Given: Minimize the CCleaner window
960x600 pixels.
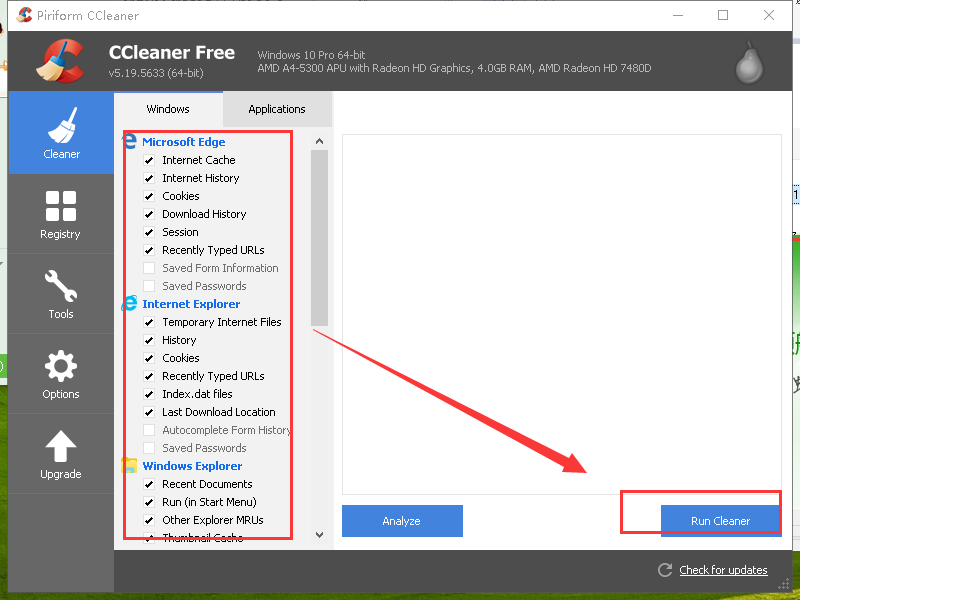Looking at the screenshot, I should 678,15.
